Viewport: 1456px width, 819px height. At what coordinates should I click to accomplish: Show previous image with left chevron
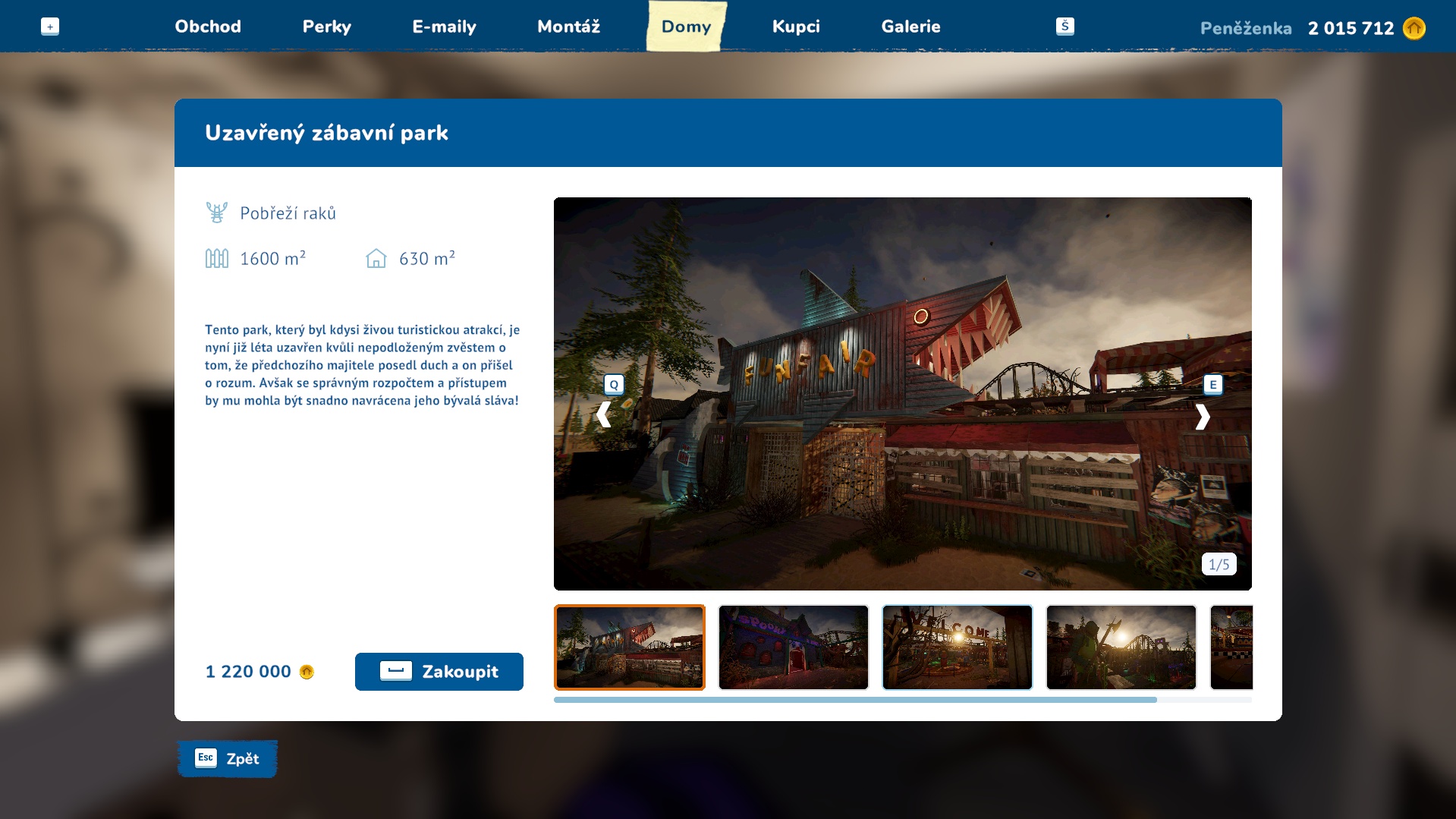point(603,415)
